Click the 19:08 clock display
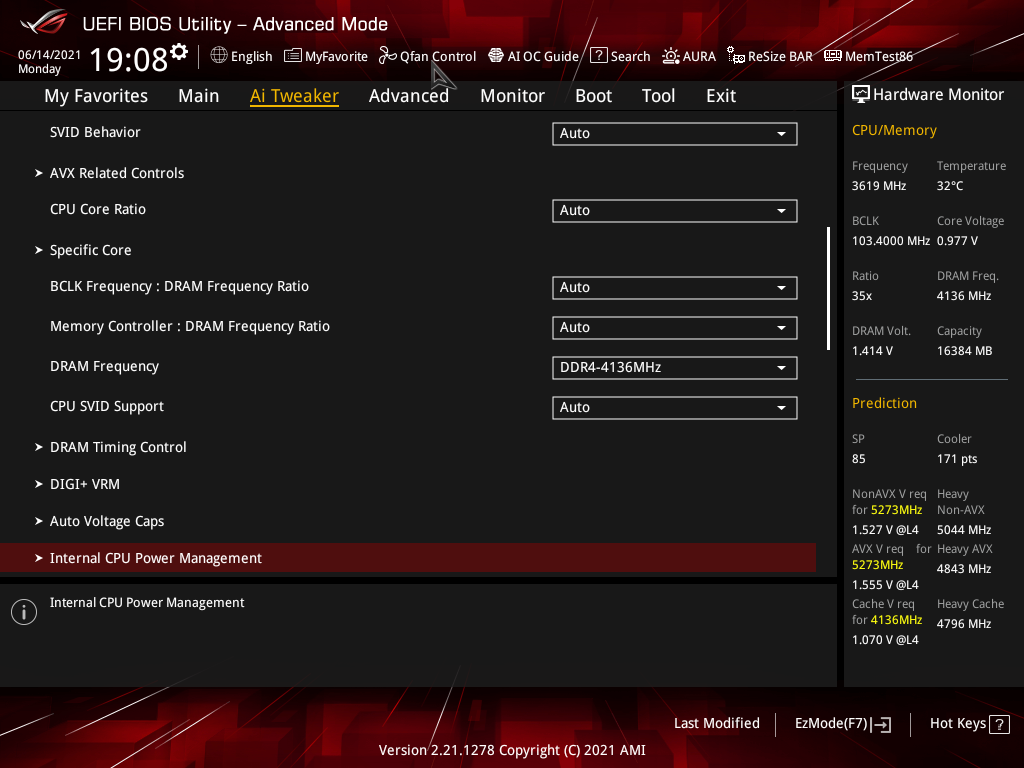 (x=129, y=59)
